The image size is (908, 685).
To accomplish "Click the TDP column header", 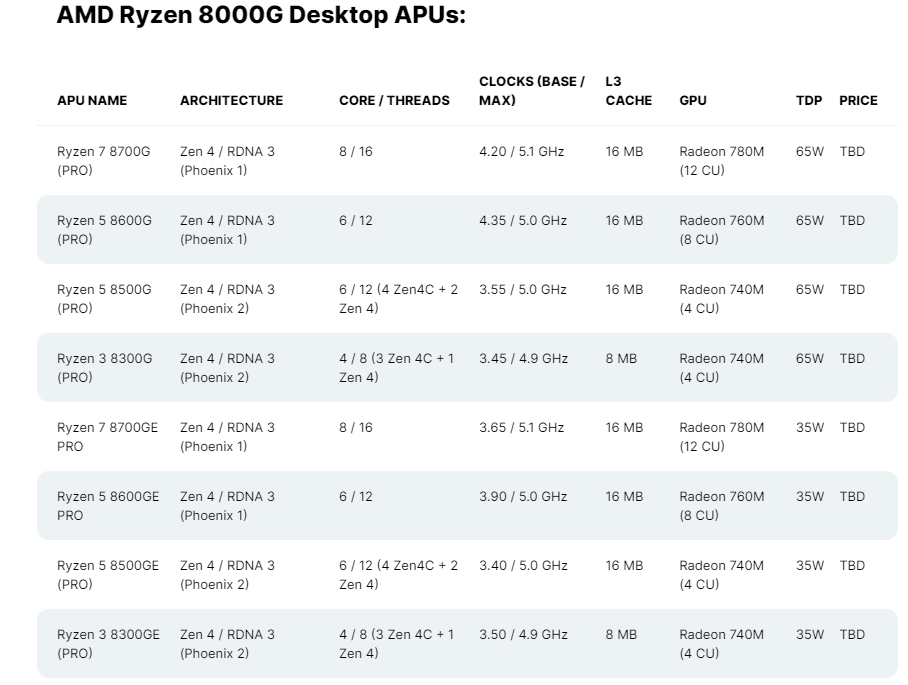I will (x=809, y=100).
